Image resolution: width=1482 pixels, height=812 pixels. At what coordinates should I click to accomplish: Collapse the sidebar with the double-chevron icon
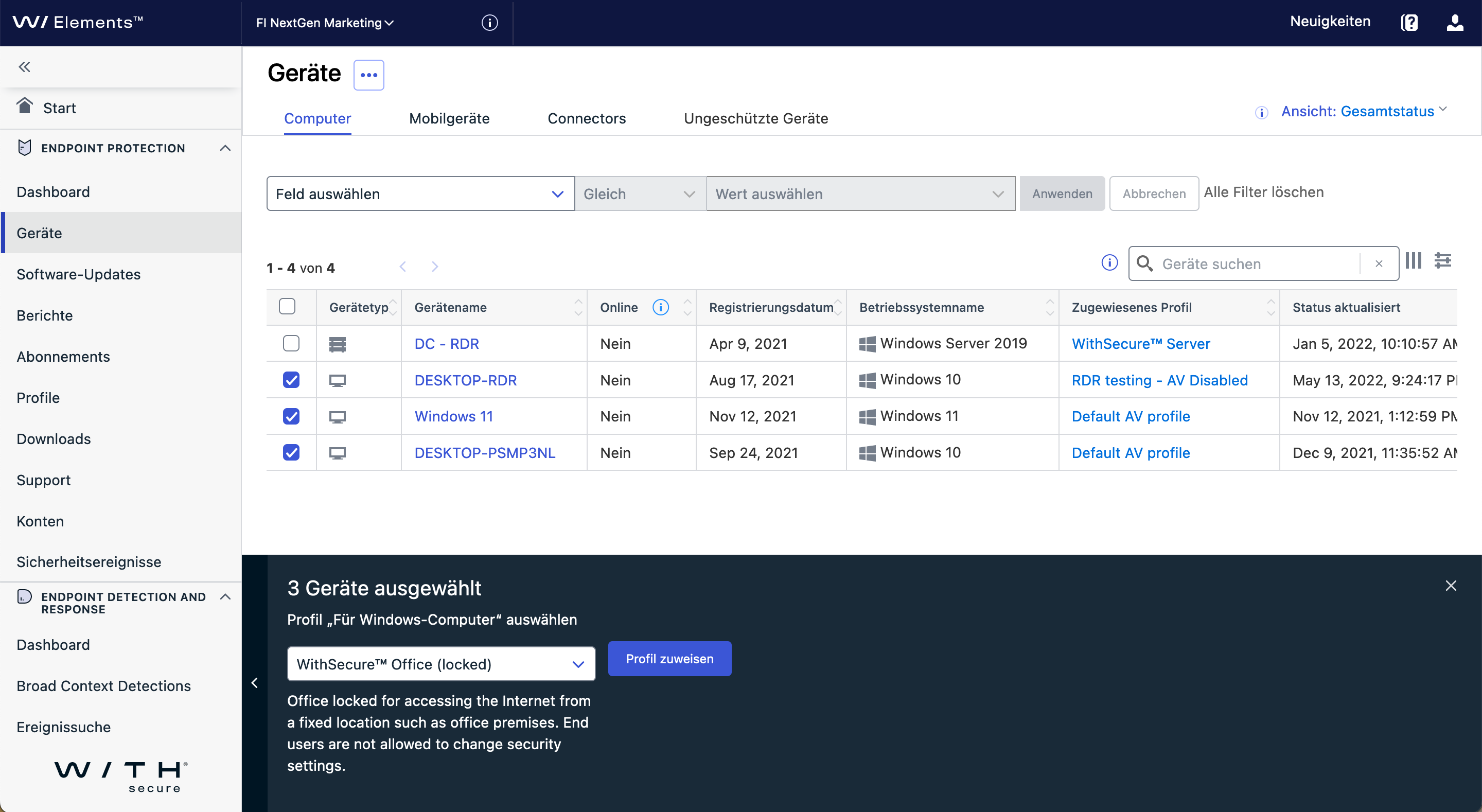point(24,67)
